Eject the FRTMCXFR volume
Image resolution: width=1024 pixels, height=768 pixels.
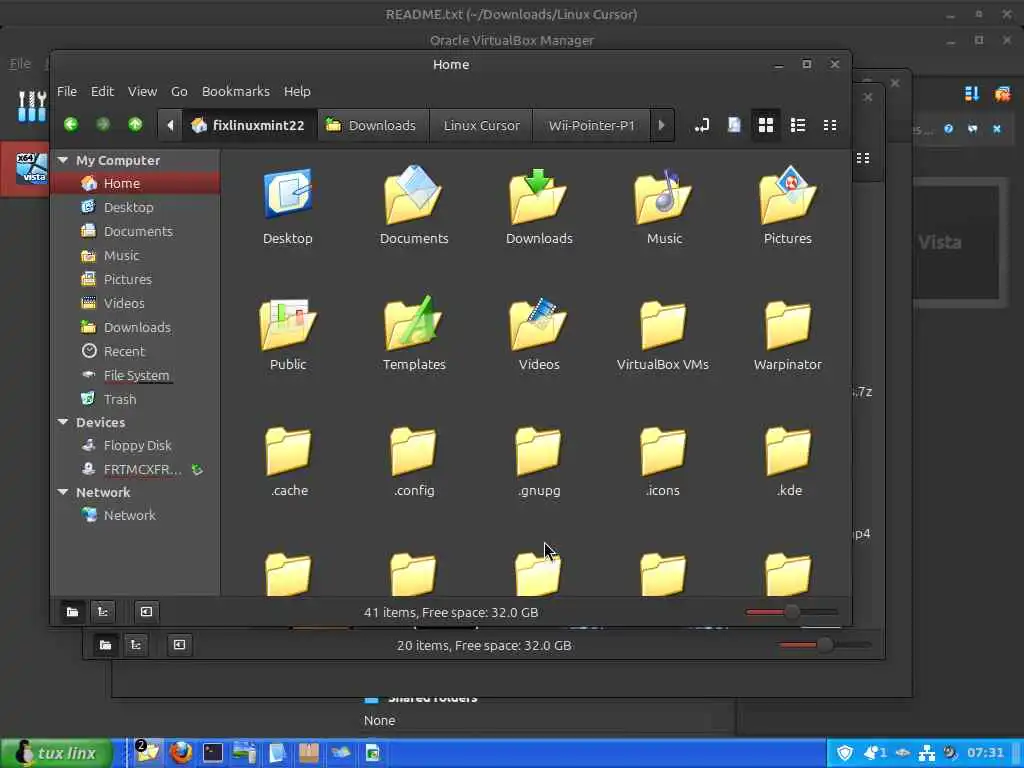pyautogui.click(x=197, y=470)
